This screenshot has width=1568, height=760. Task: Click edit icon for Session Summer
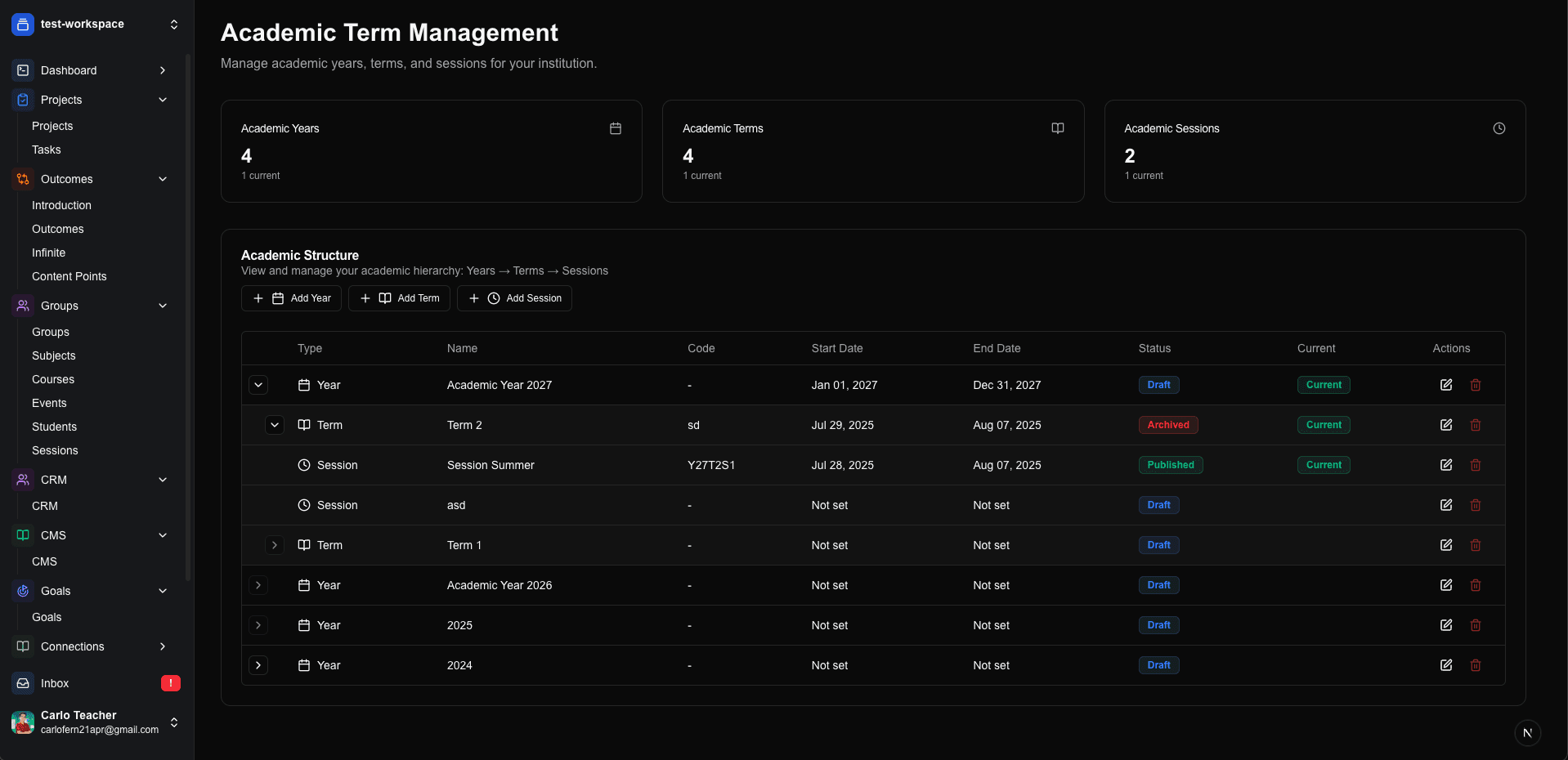(1445, 465)
